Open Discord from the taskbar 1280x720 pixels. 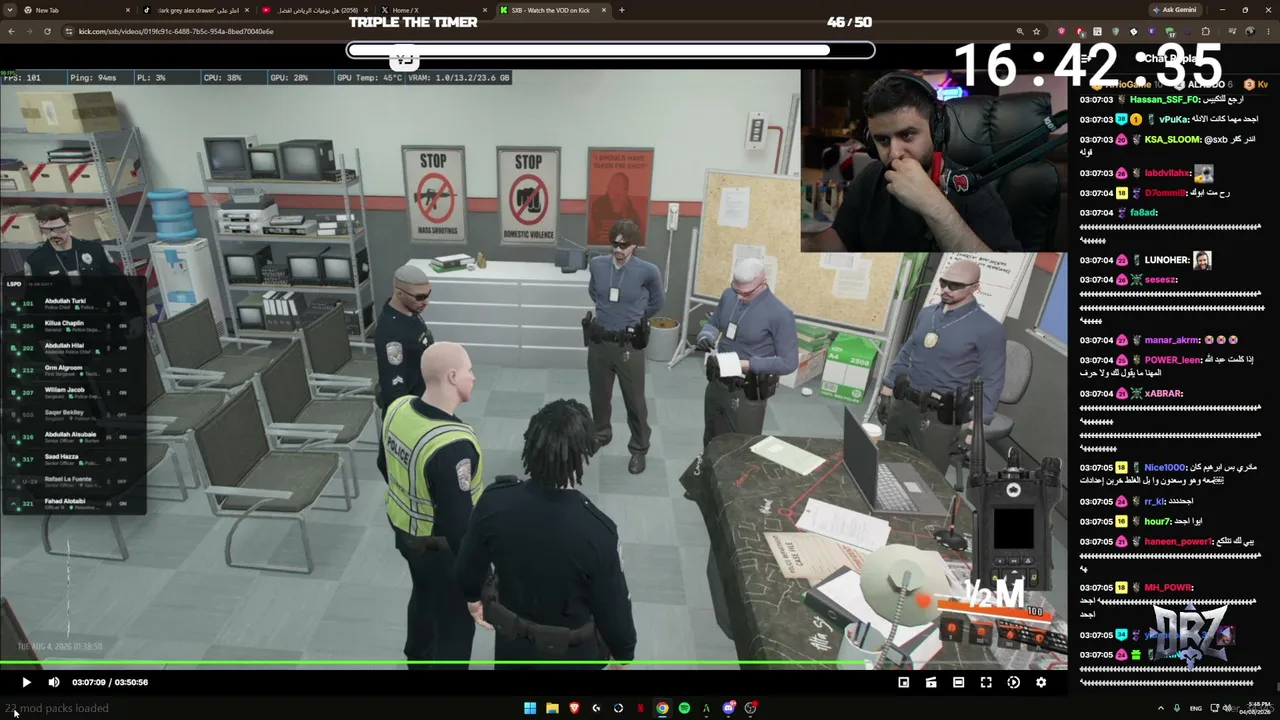pyautogui.click(x=729, y=708)
